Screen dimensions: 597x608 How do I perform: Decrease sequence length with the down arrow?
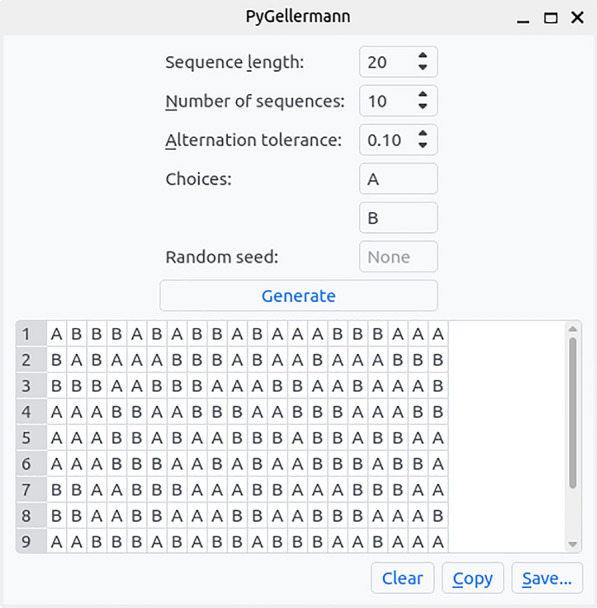coord(423,67)
